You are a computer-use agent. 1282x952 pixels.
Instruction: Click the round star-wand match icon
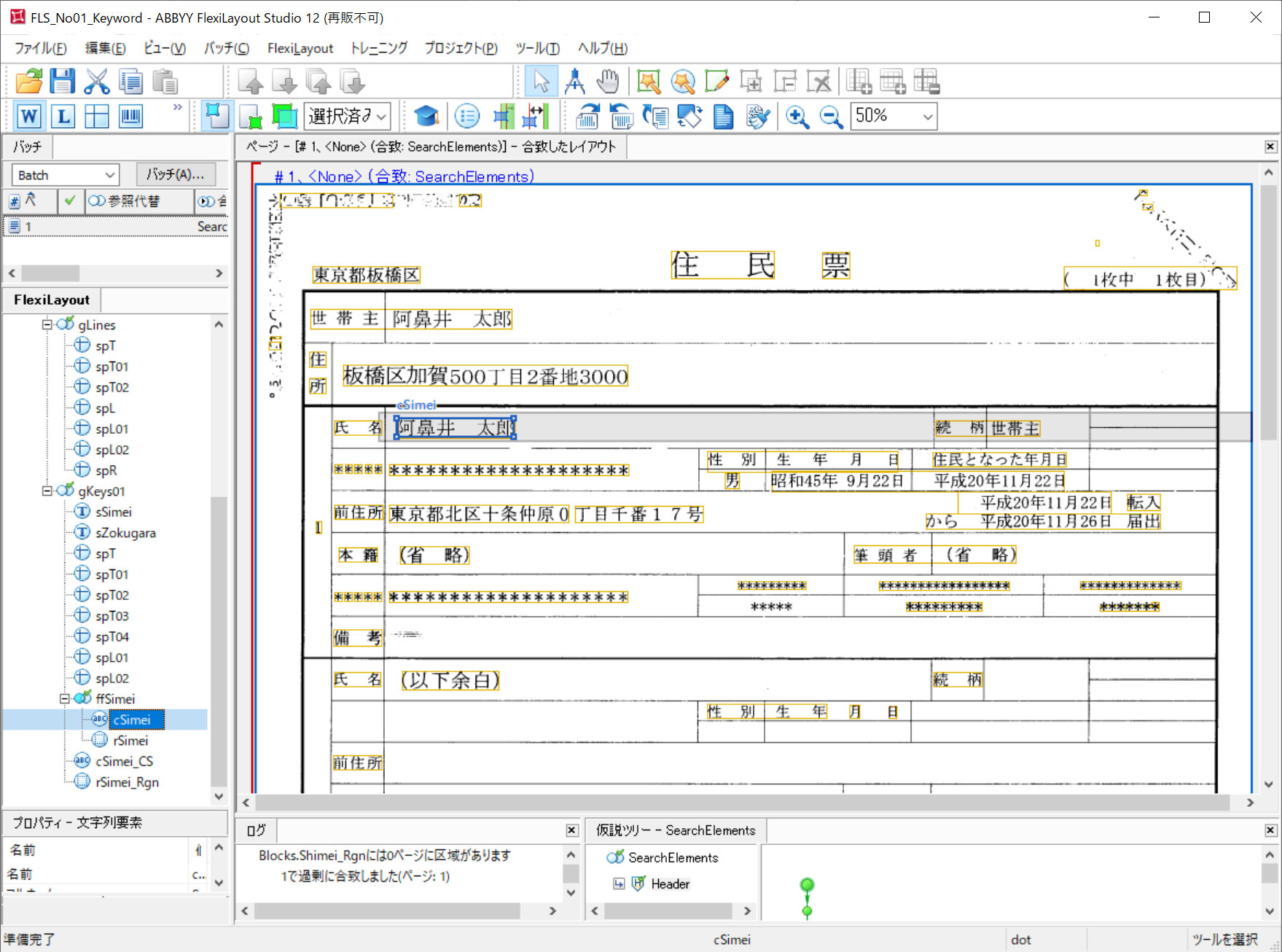(x=683, y=82)
